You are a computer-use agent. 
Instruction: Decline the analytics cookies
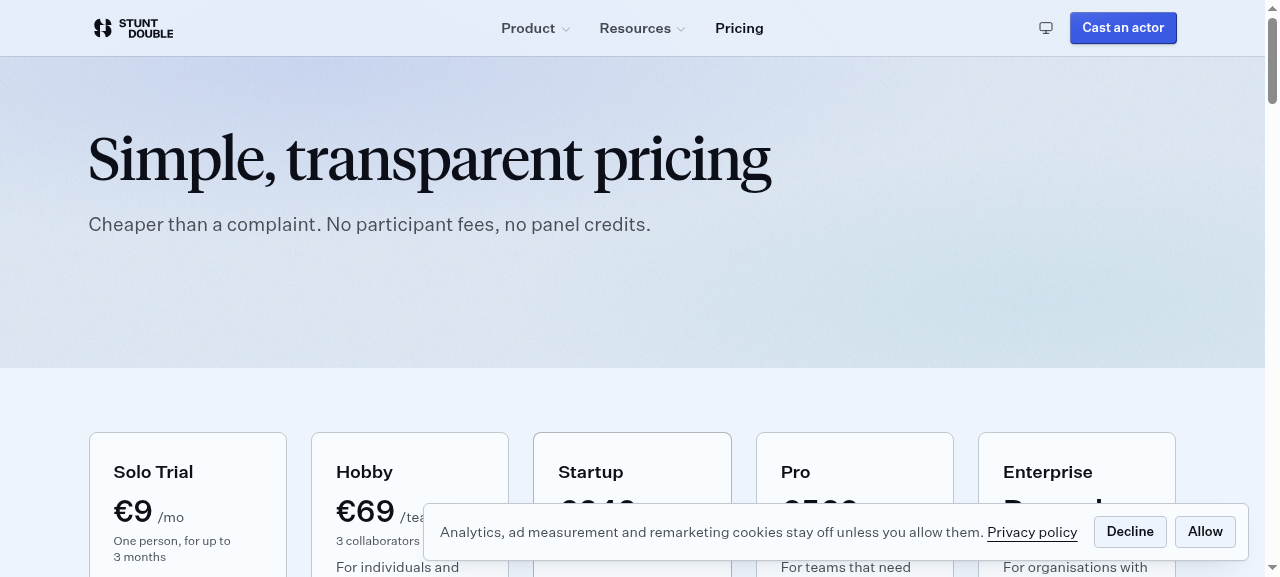point(1130,532)
